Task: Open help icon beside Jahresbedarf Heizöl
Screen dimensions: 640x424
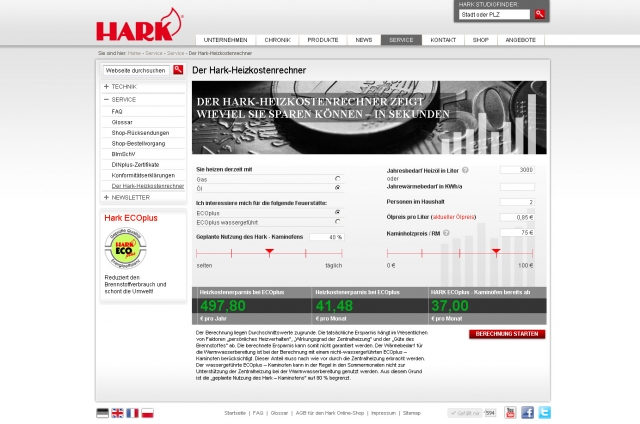Action: click(465, 170)
